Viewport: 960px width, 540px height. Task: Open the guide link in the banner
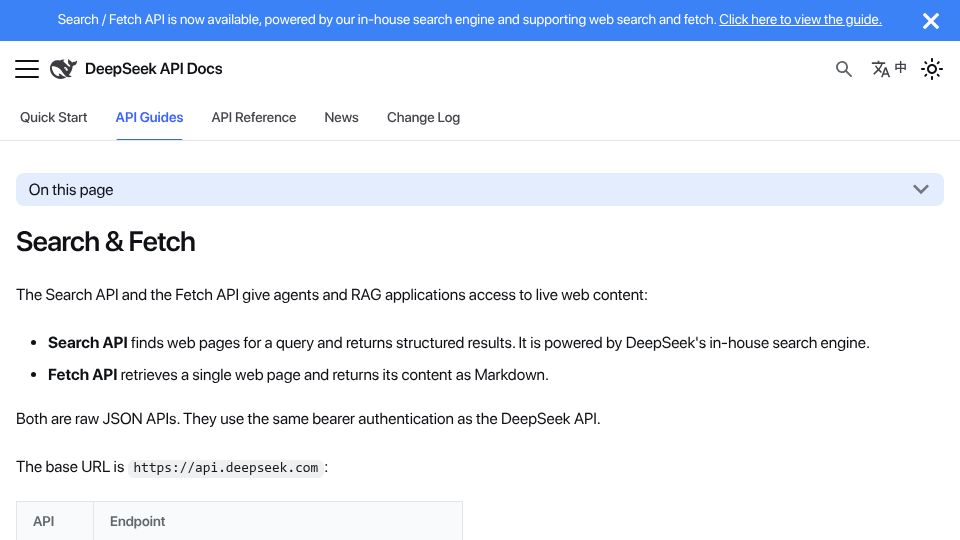point(800,20)
